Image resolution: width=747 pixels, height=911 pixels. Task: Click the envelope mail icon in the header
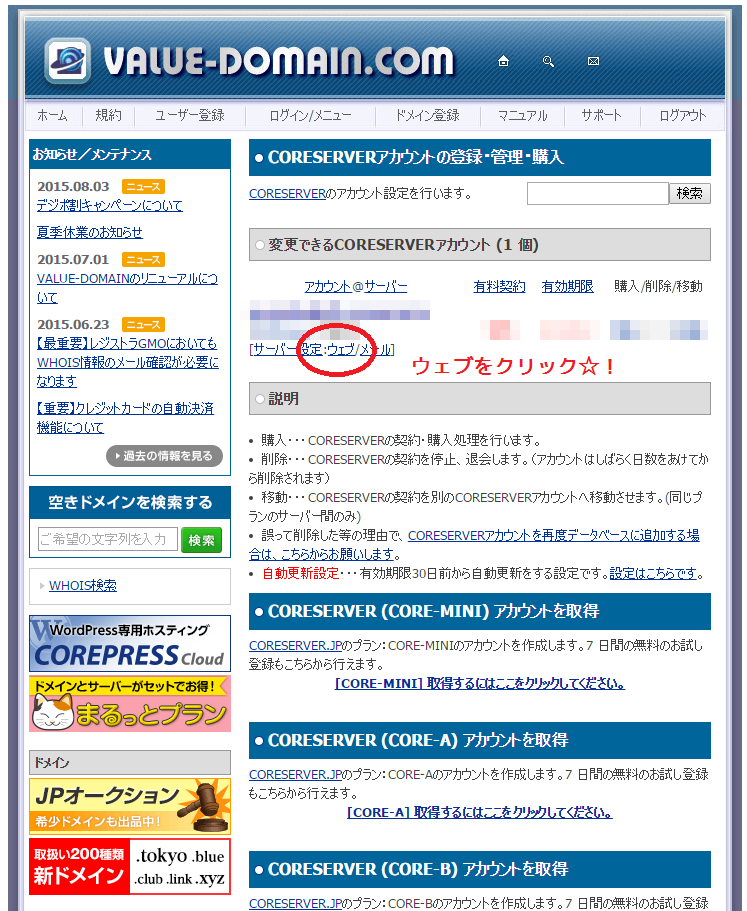point(593,61)
